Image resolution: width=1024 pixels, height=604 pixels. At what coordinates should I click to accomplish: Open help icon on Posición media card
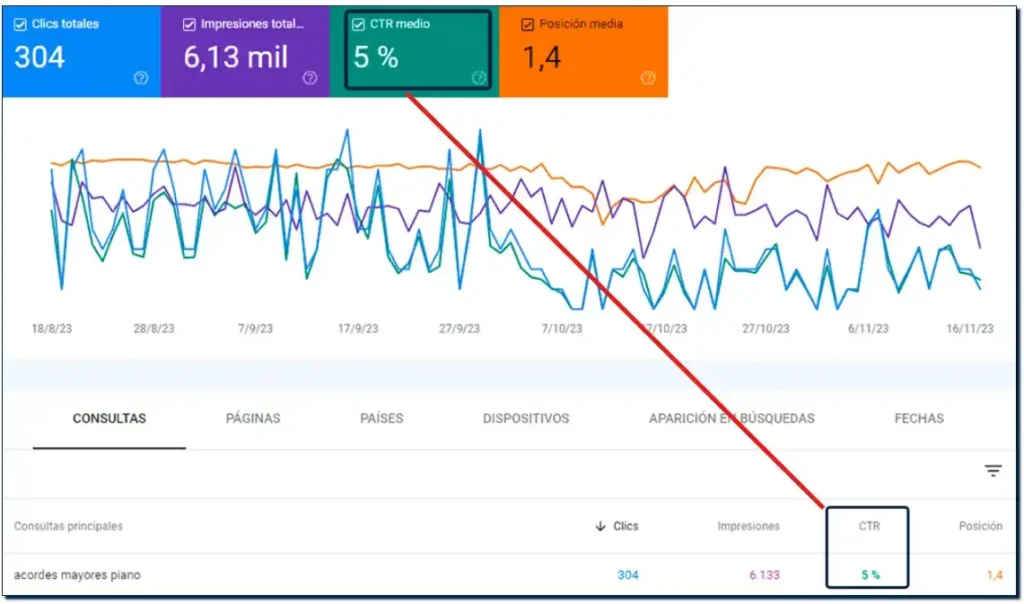click(648, 78)
